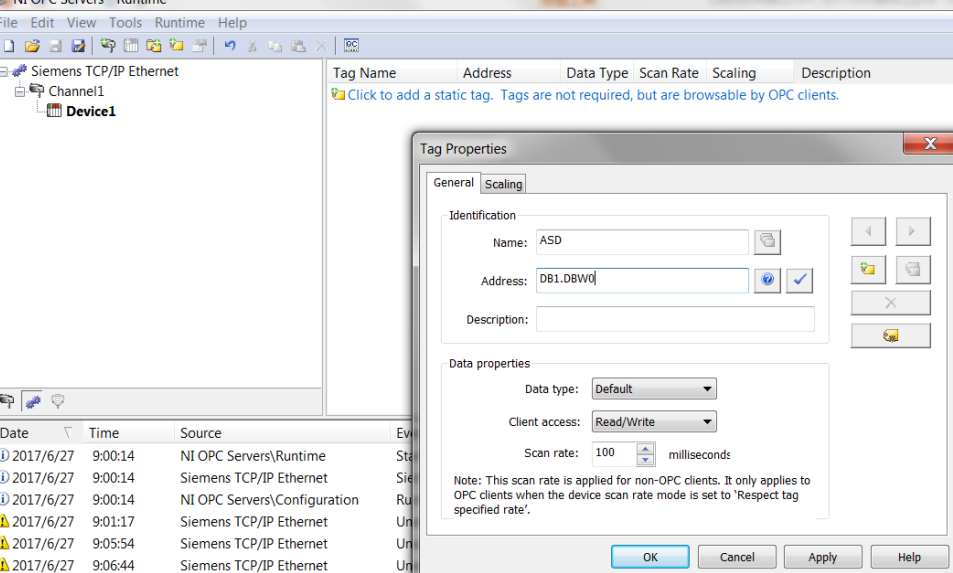Open the Tools menu

[125, 23]
